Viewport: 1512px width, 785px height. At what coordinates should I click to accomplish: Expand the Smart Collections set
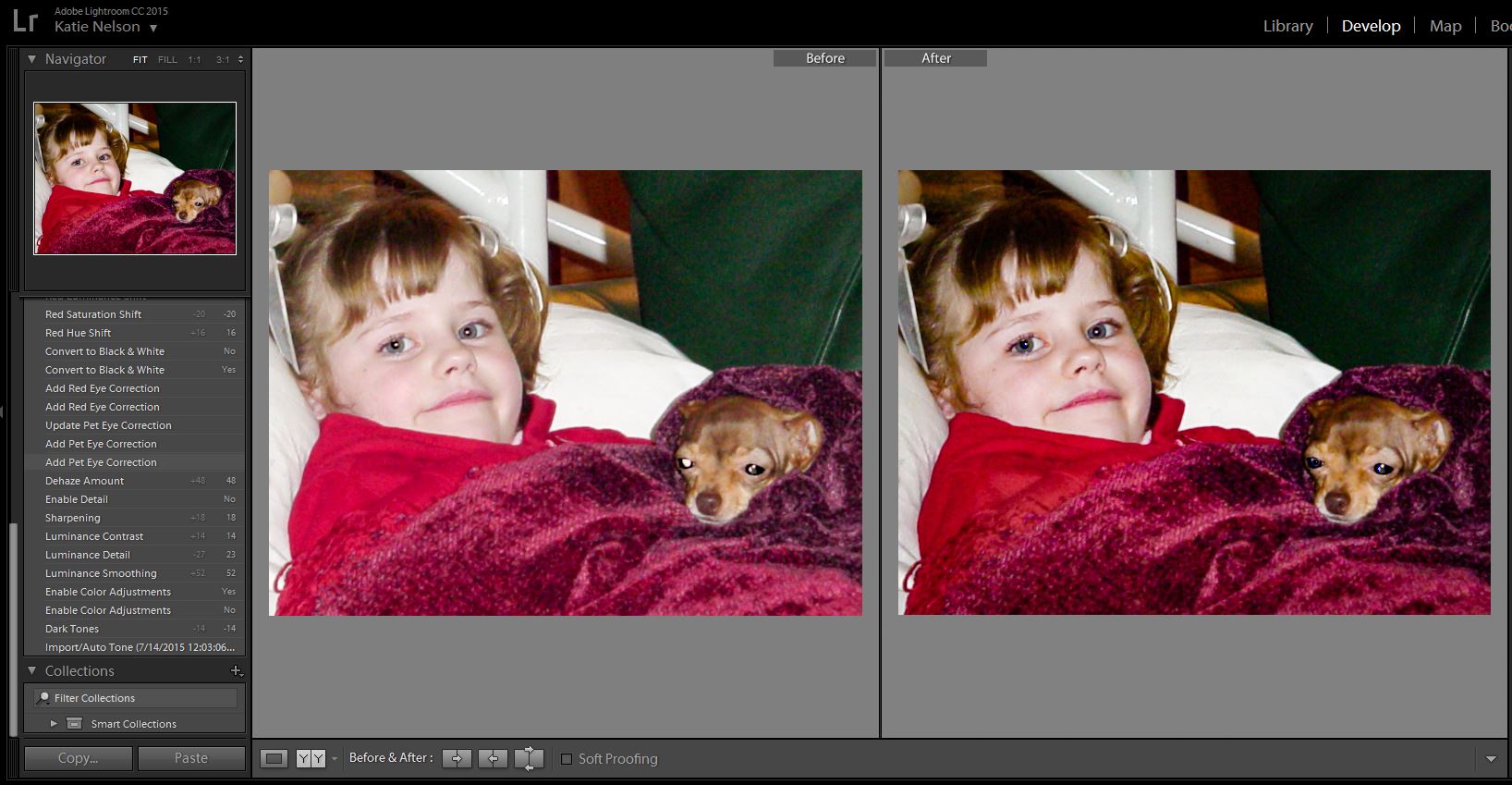click(x=54, y=724)
